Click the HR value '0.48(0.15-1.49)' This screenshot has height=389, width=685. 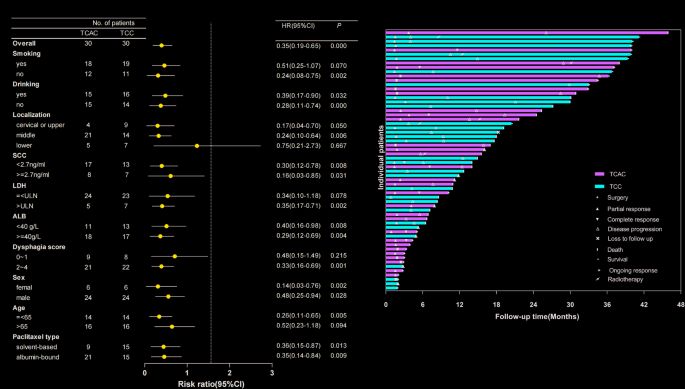point(298,256)
